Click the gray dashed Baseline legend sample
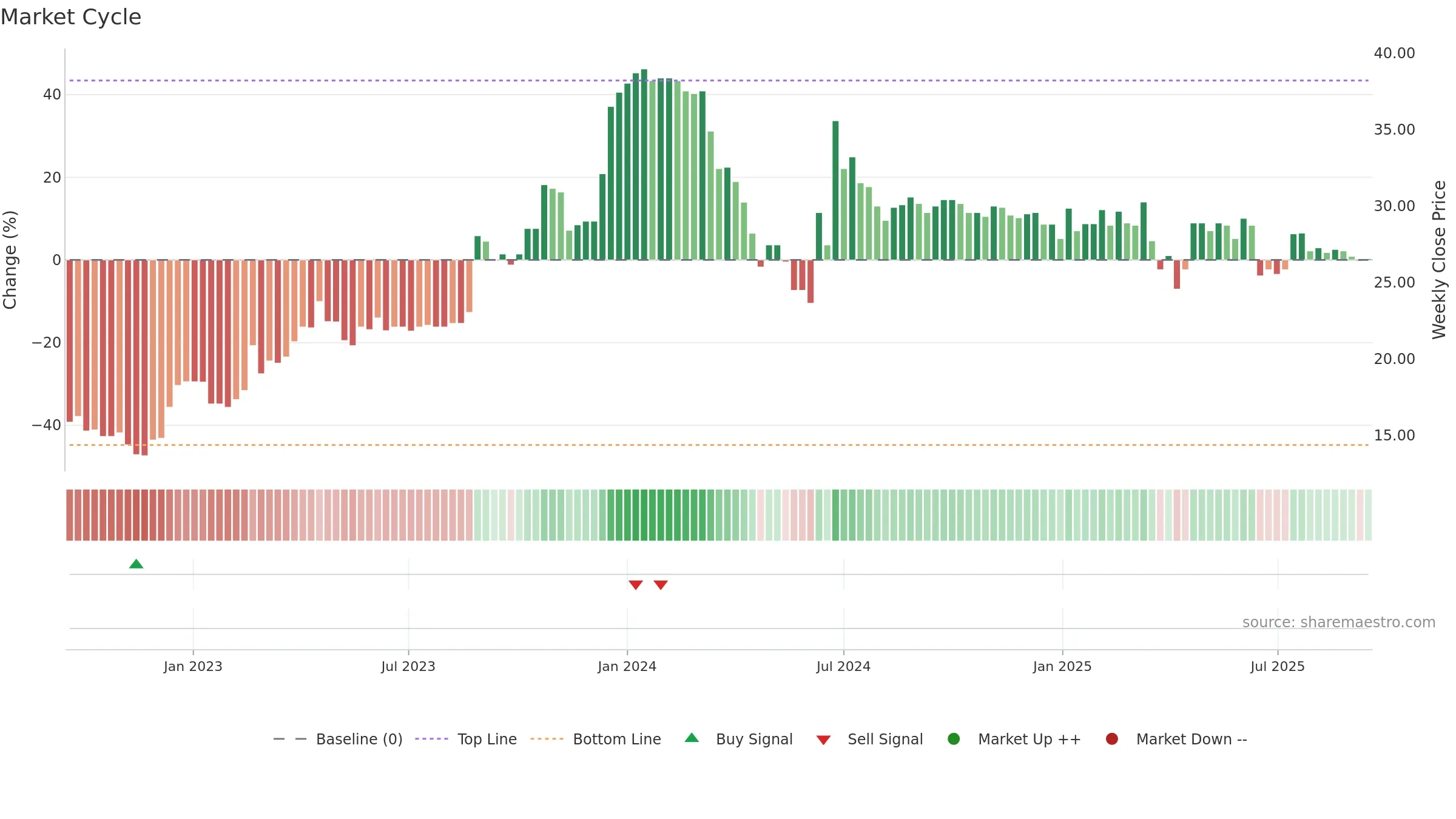The image size is (1456, 819). coord(290,739)
